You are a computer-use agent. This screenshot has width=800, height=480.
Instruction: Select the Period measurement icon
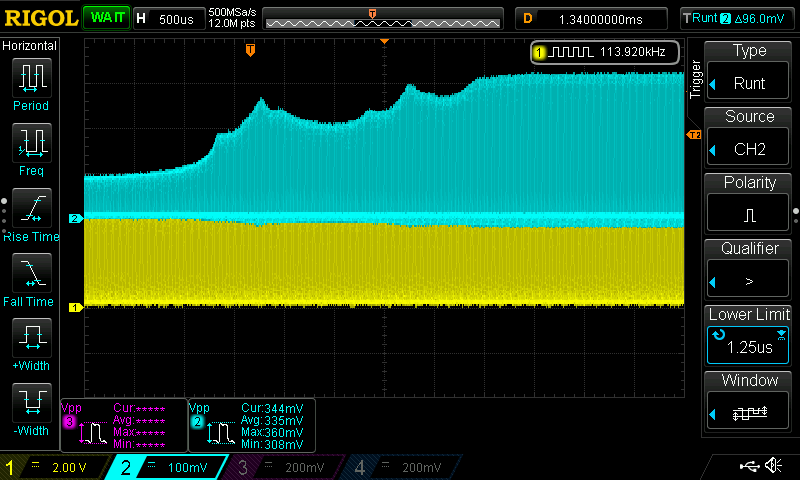[x=31, y=84]
